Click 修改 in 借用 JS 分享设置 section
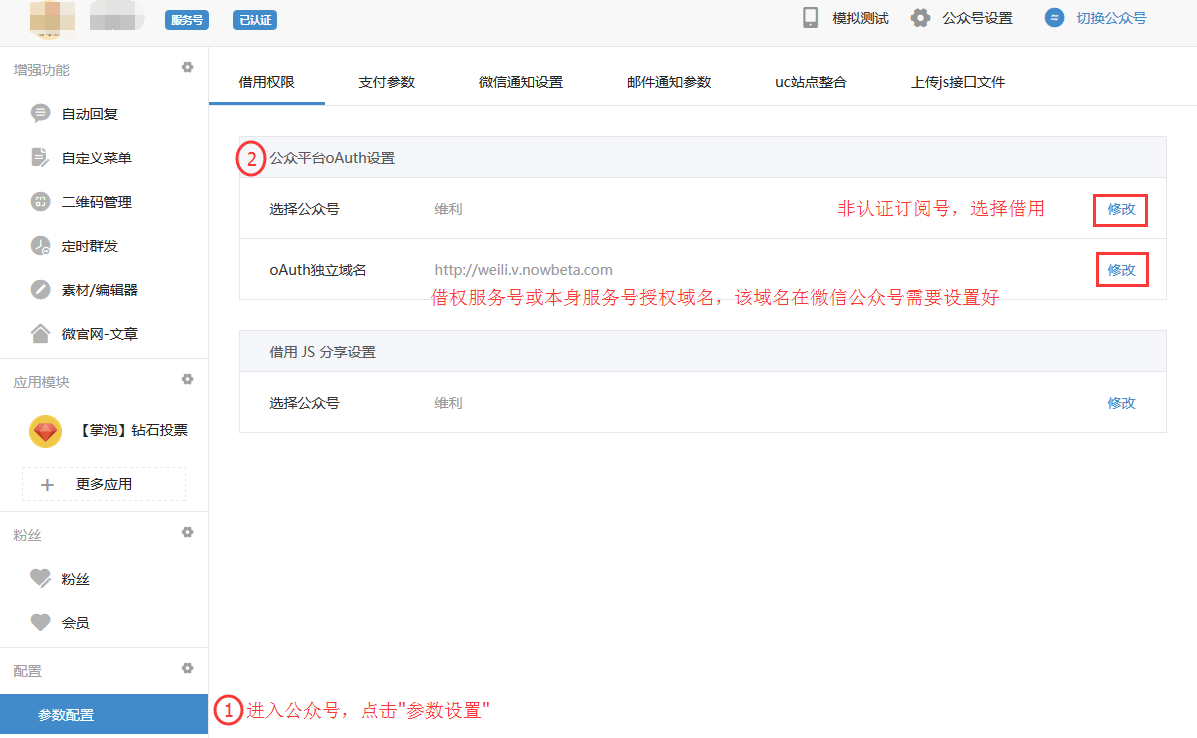The height and width of the screenshot is (738, 1197). [x=1121, y=403]
